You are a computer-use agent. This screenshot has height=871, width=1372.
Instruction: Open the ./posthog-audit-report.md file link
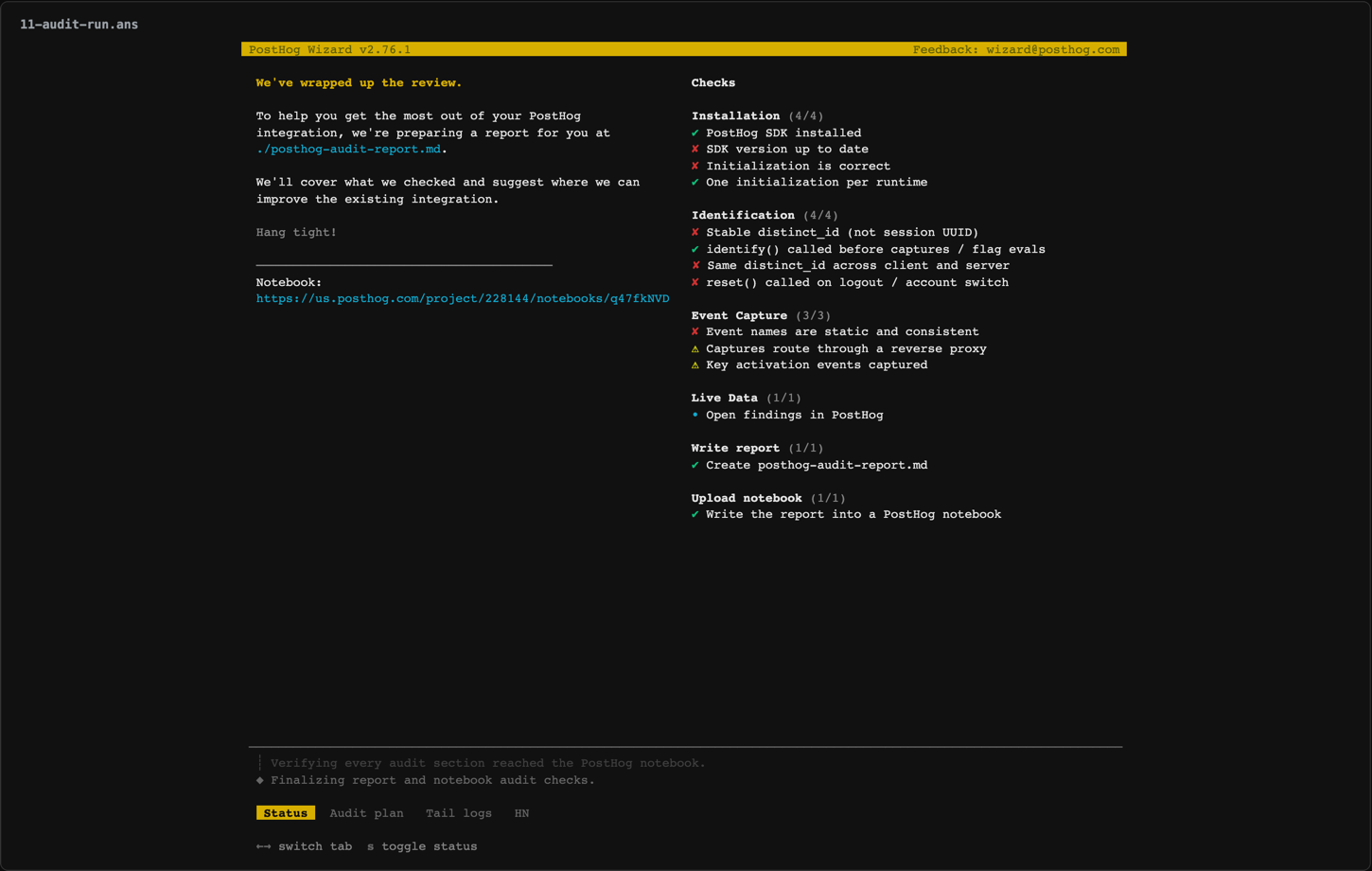(348, 150)
